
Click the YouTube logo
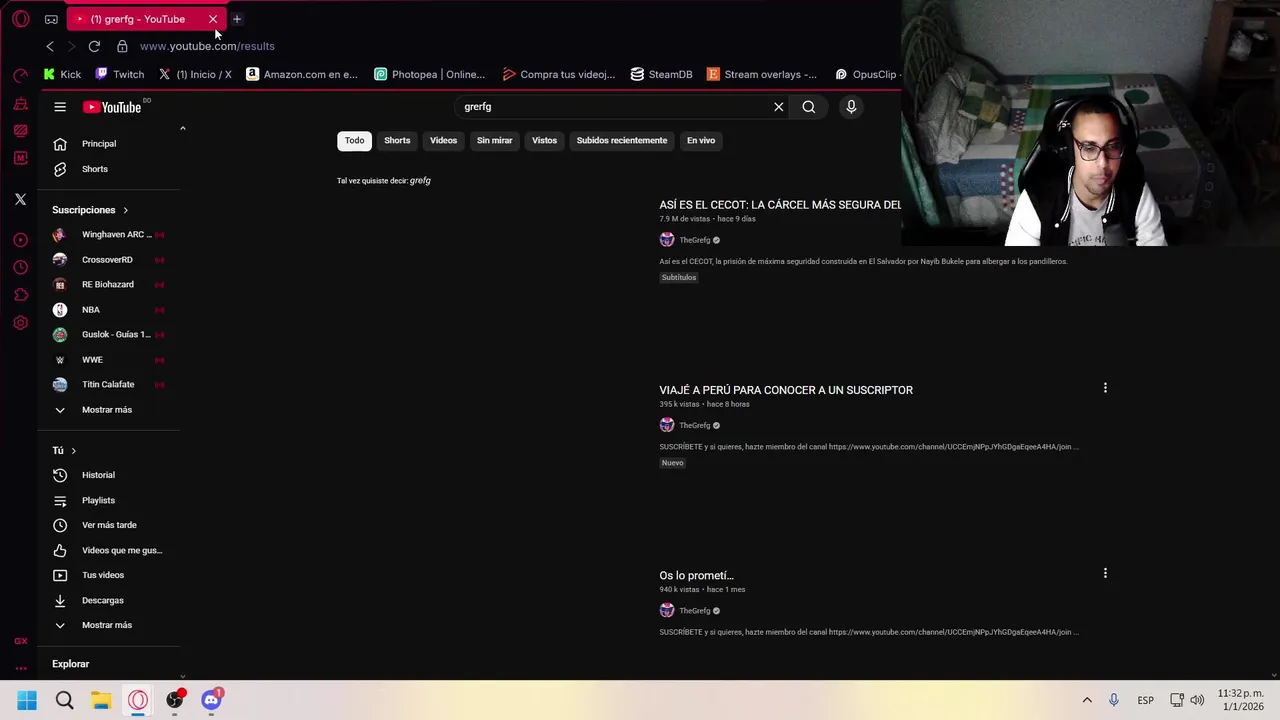coord(112,107)
